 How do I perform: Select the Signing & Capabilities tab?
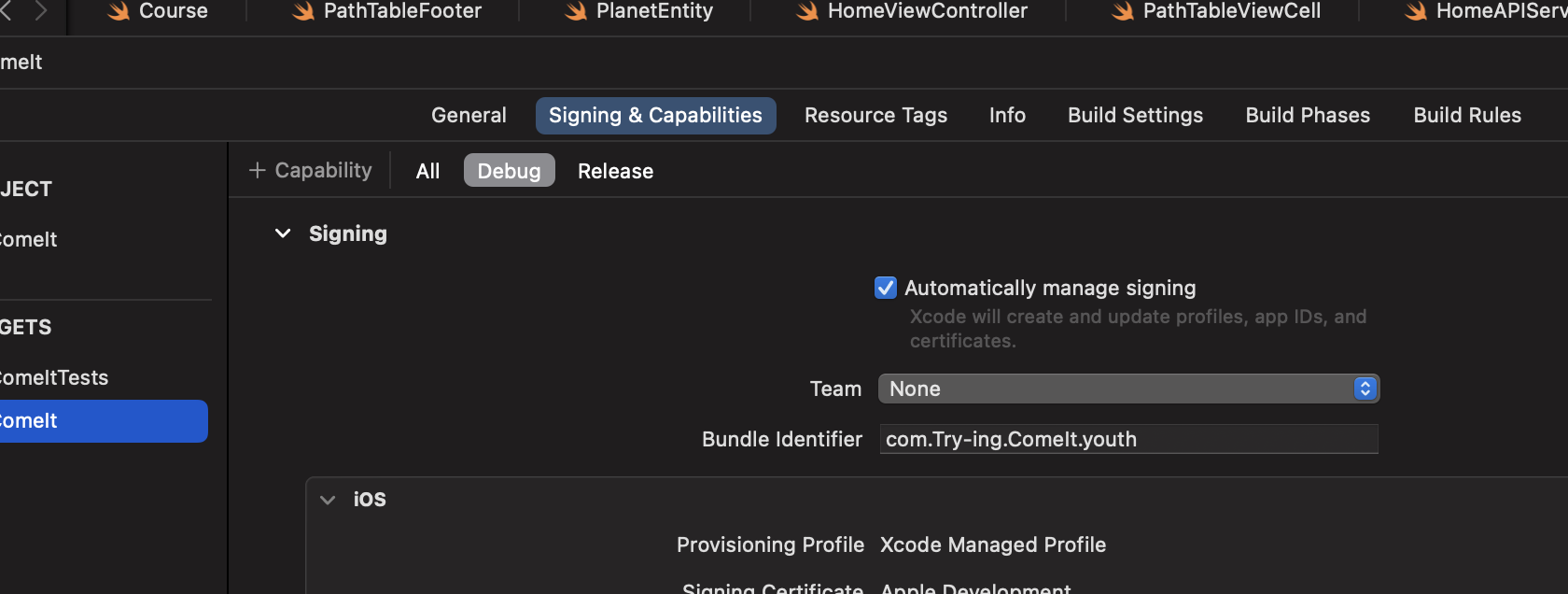pyautogui.click(x=655, y=116)
